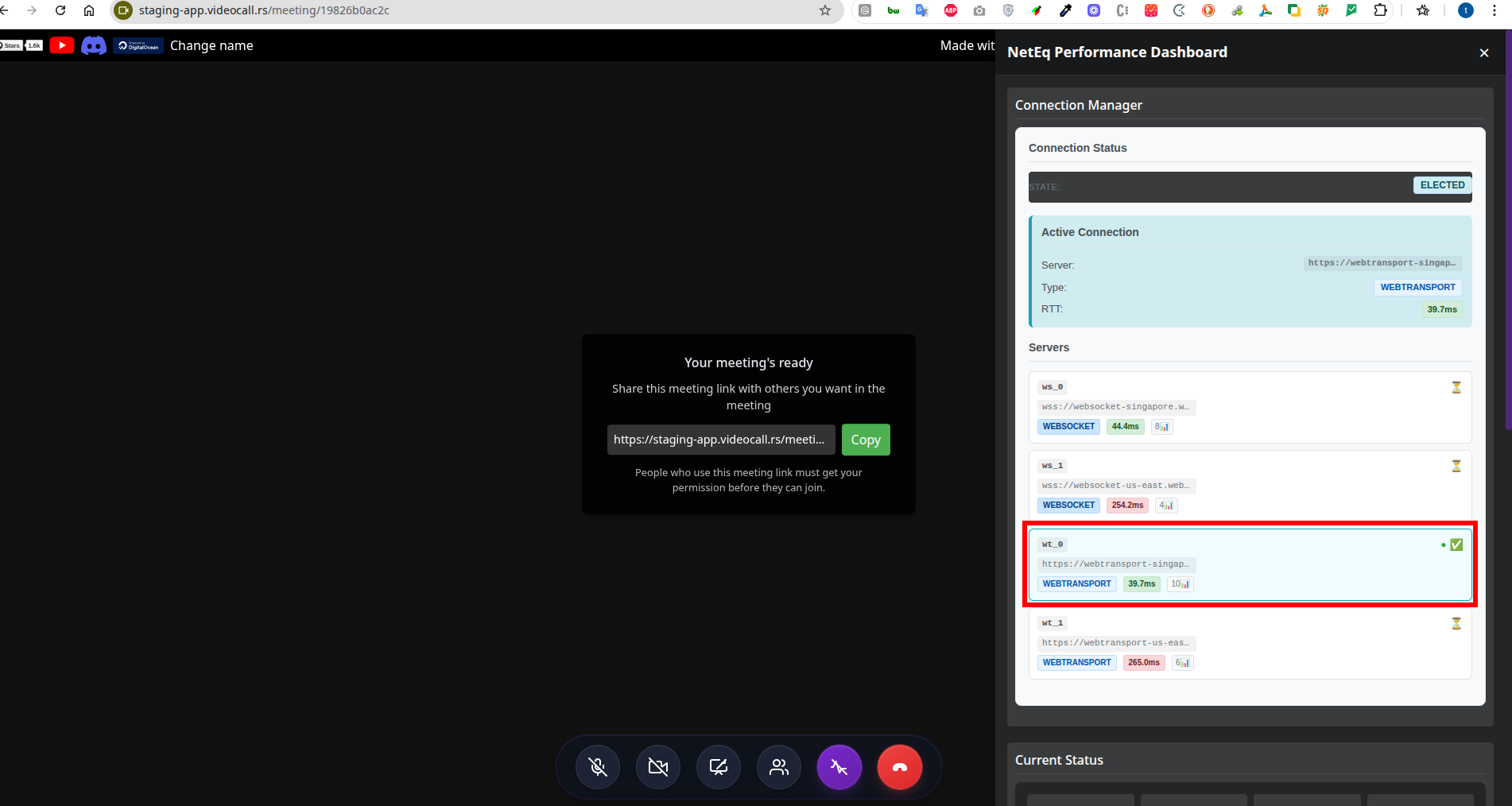Click the green checkmark on wt_0 server
This screenshot has width=1512, height=806.
1456,544
